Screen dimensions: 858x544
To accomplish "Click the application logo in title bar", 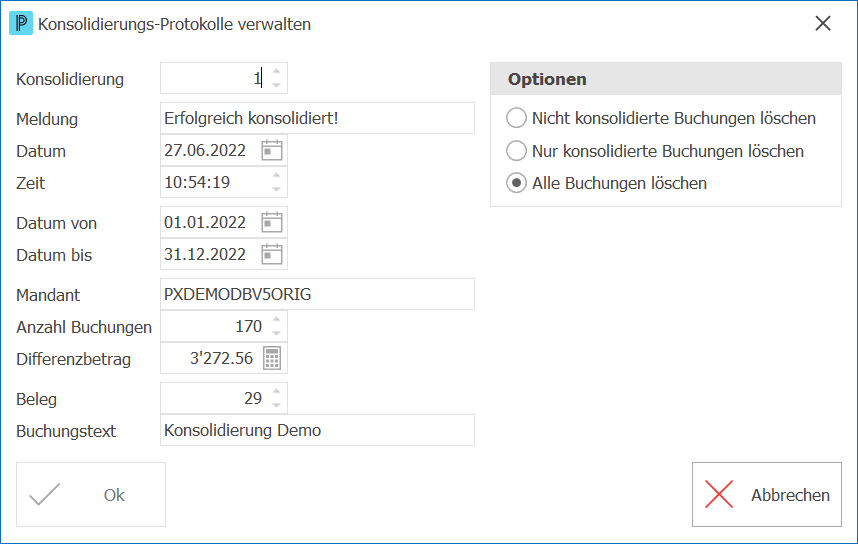I will [21, 24].
